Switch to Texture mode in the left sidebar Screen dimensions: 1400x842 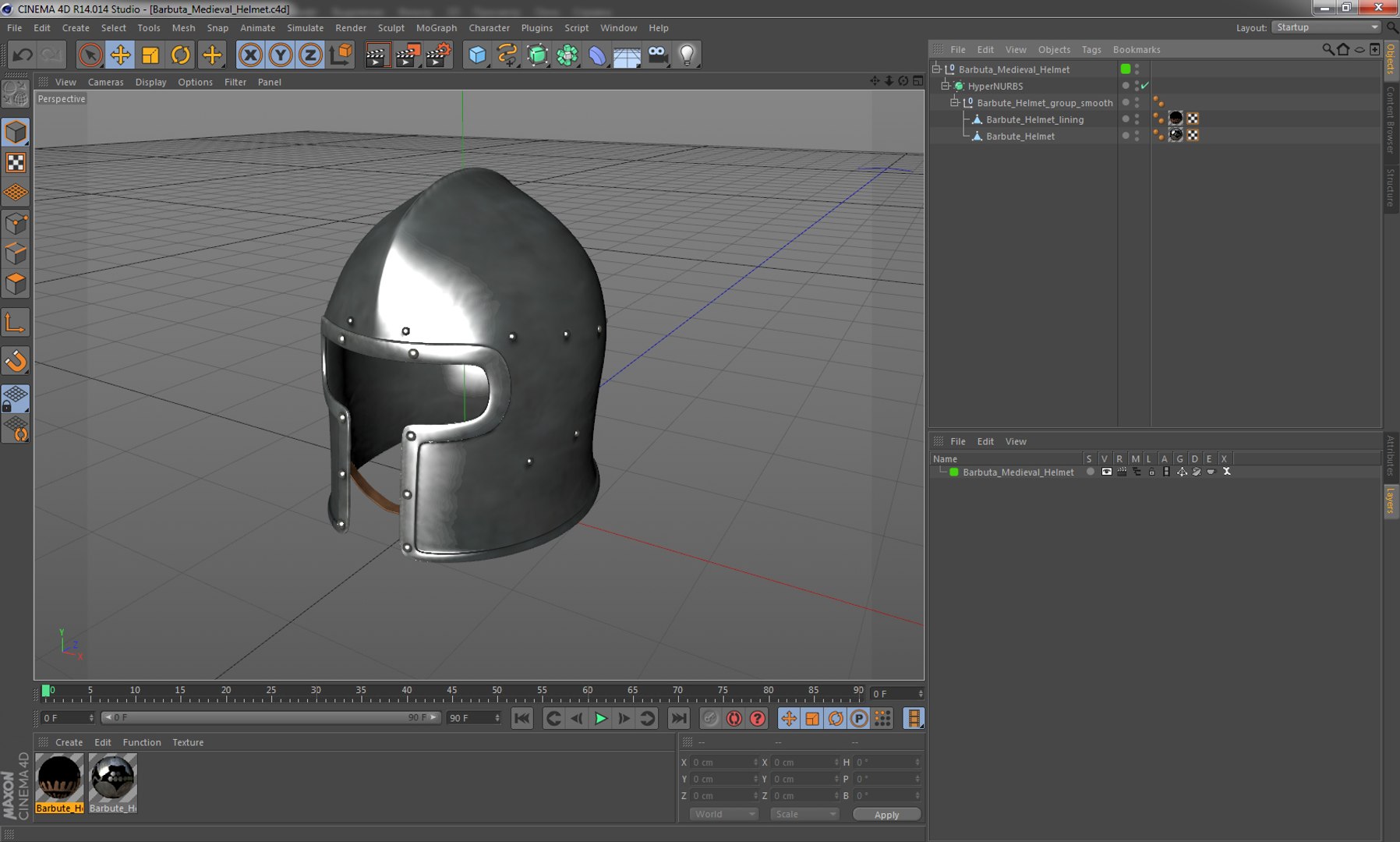(16, 162)
